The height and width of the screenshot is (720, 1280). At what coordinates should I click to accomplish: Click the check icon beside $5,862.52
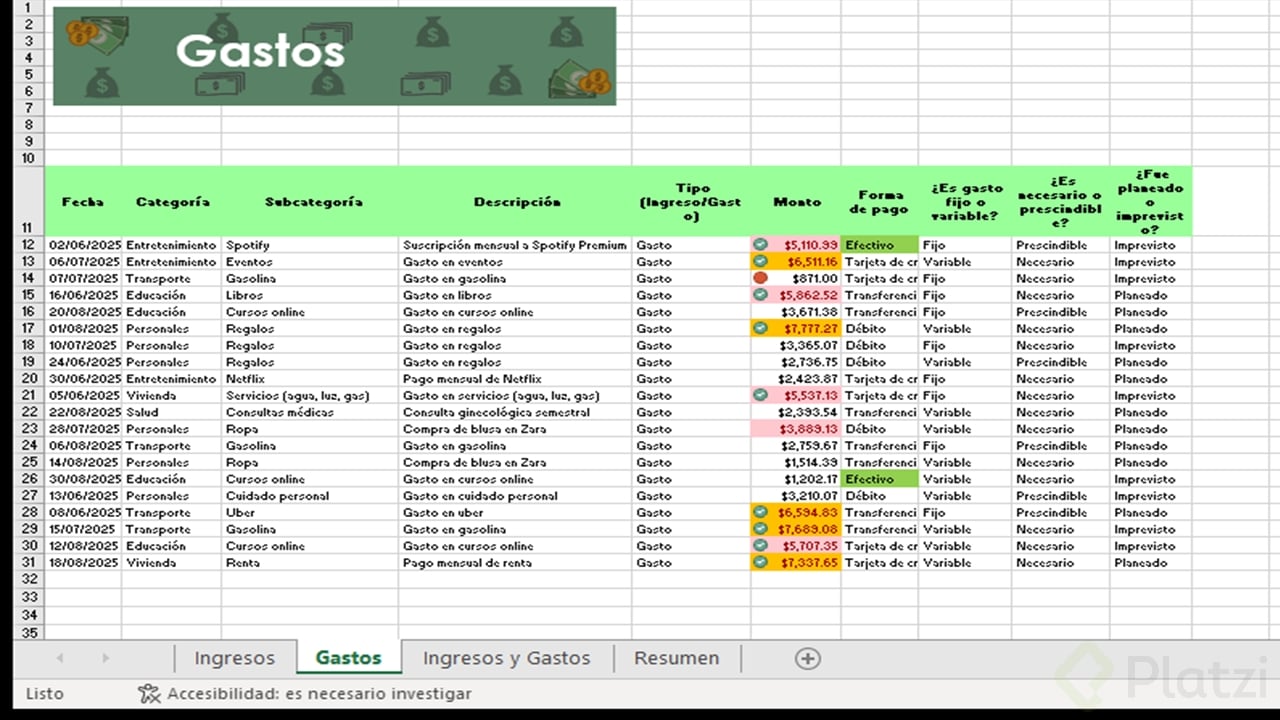tap(760, 295)
